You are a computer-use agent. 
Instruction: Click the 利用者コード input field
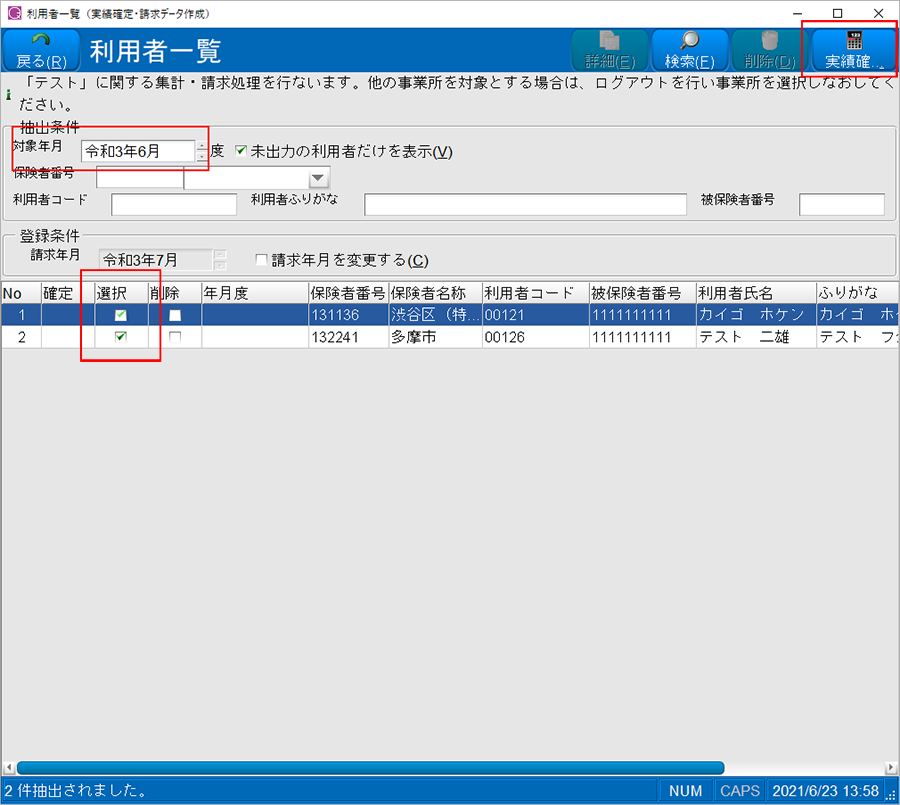(174, 205)
